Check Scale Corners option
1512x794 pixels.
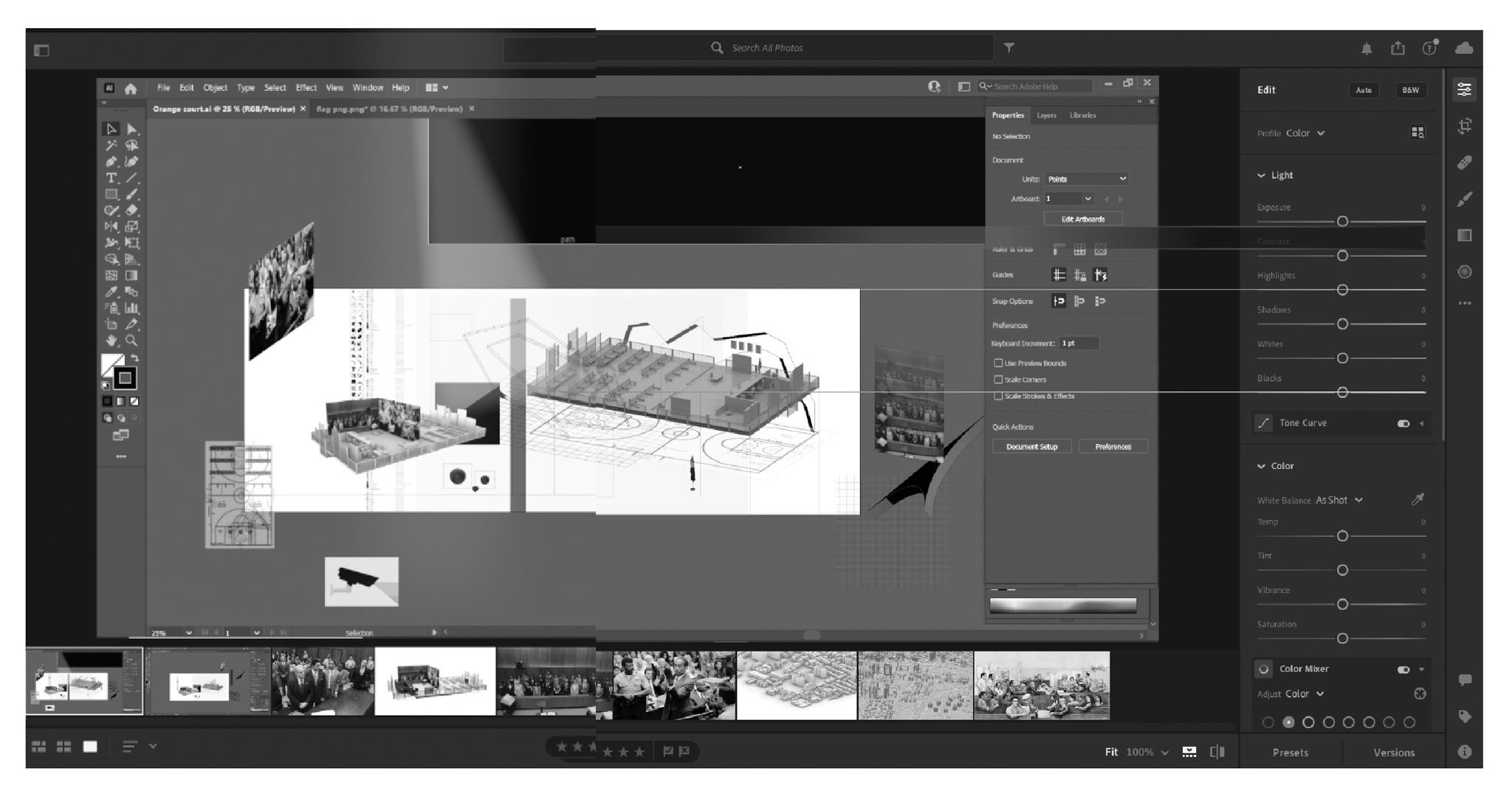coord(998,379)
